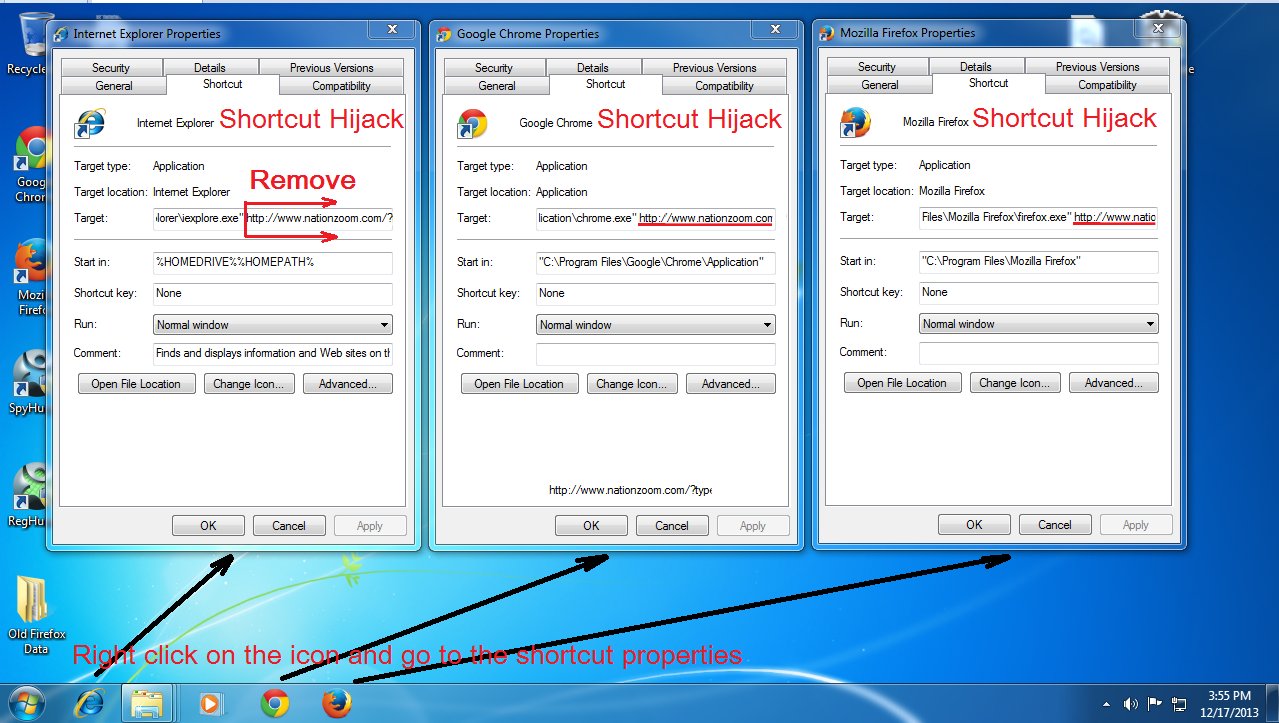Viewport: 1279px width, 723px height.
Task: Select the Mozilla Firefox desktop shortcut
Action: pos(30,277)
